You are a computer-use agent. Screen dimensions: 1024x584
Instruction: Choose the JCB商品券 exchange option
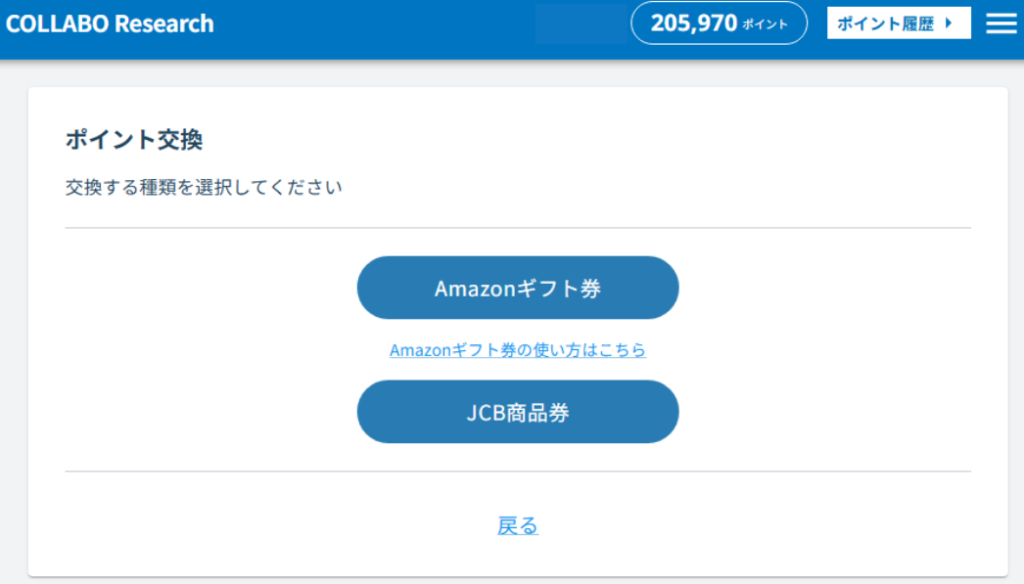click(517, 411)
